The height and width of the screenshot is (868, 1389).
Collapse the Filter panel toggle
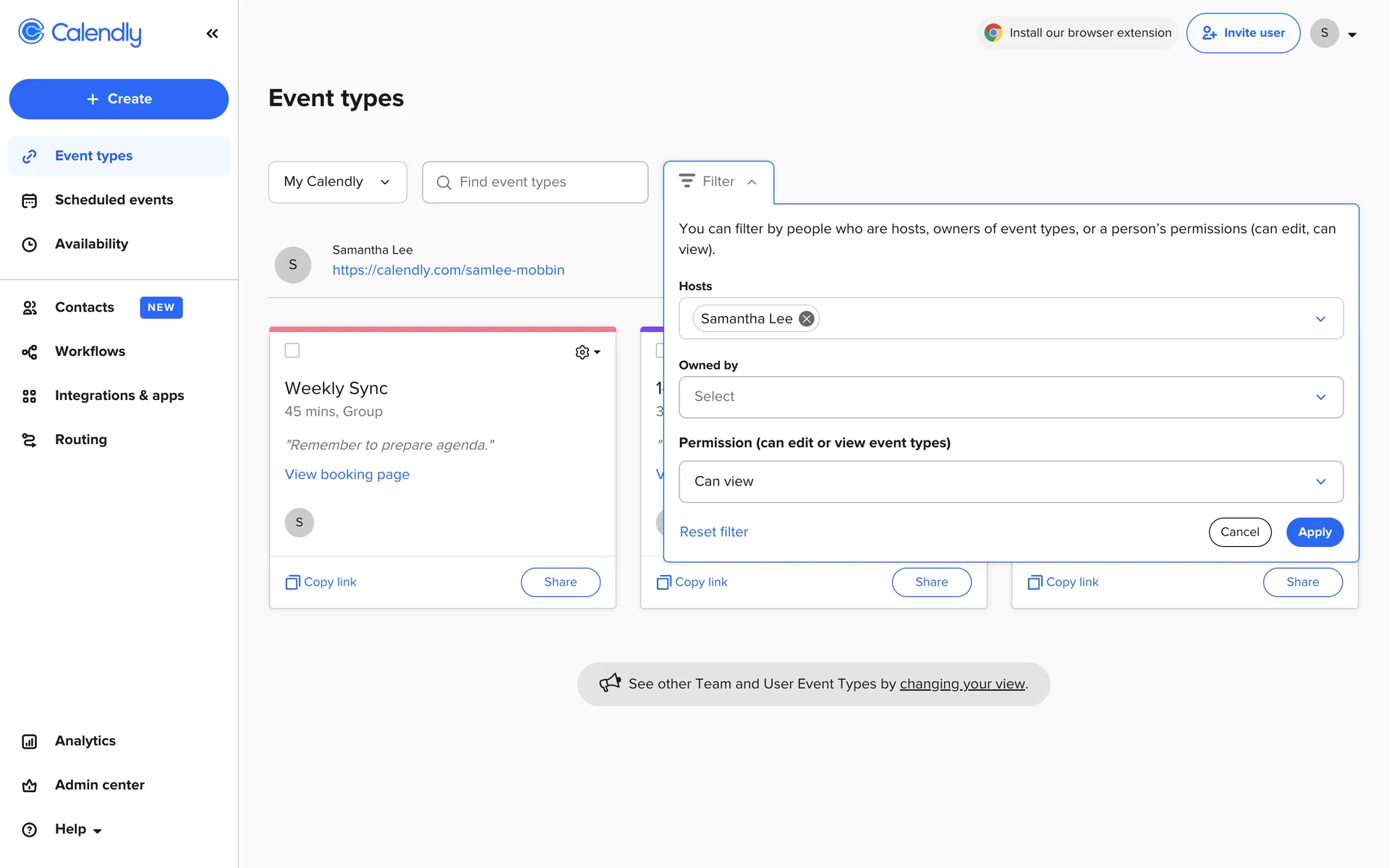(718, 182)
